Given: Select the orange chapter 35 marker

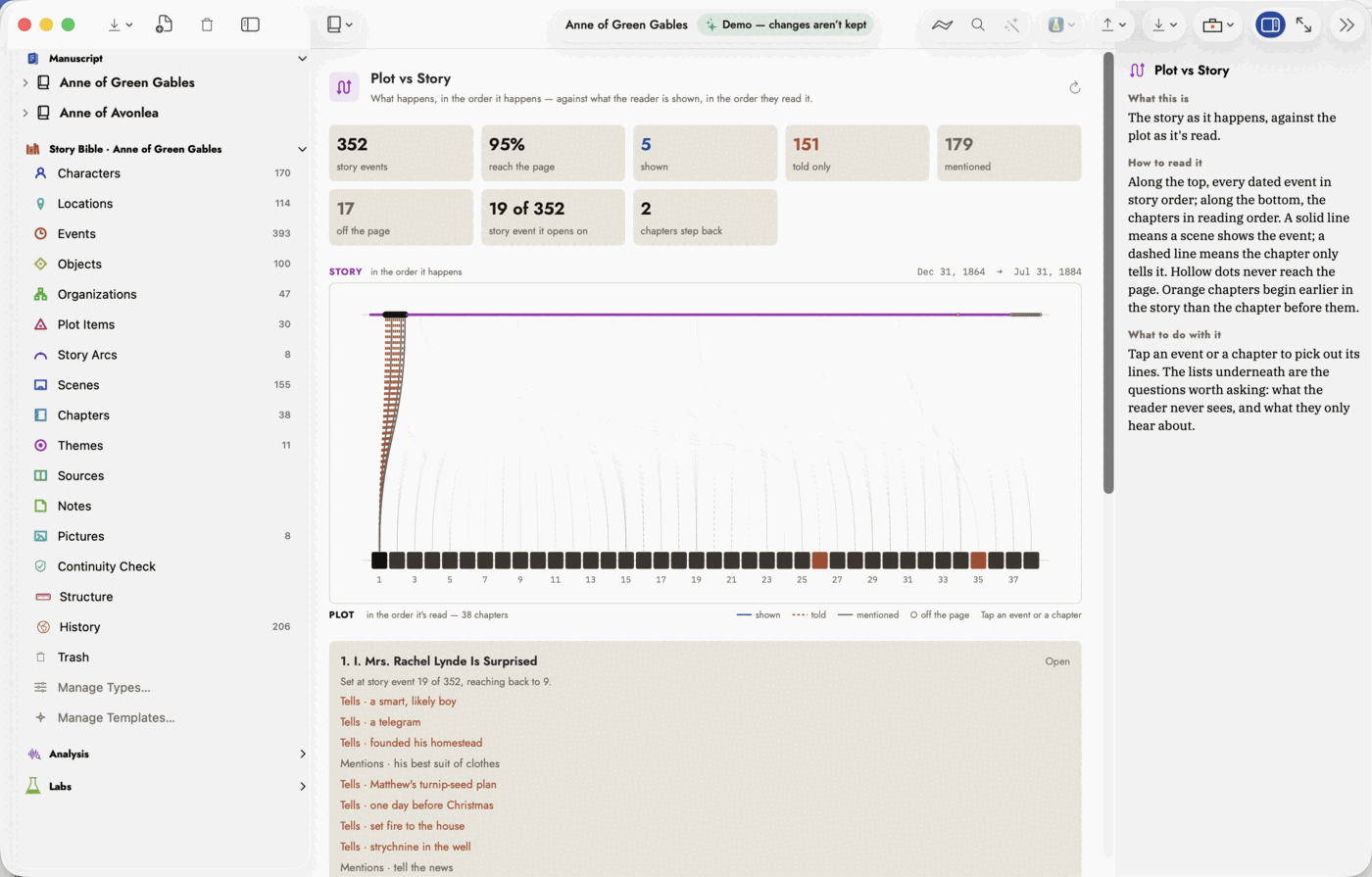Looking at the screenshot, I should pos(978,560).
